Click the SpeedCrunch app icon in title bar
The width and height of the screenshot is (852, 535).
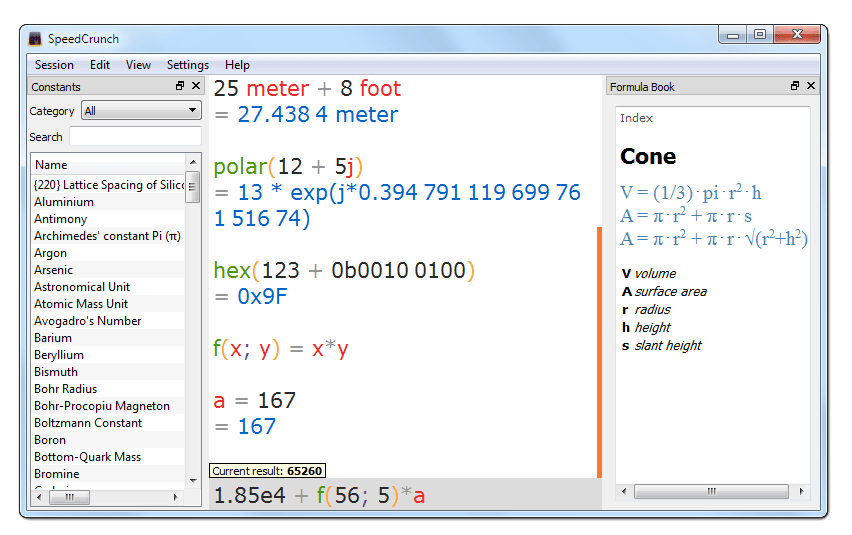point(35,39)
